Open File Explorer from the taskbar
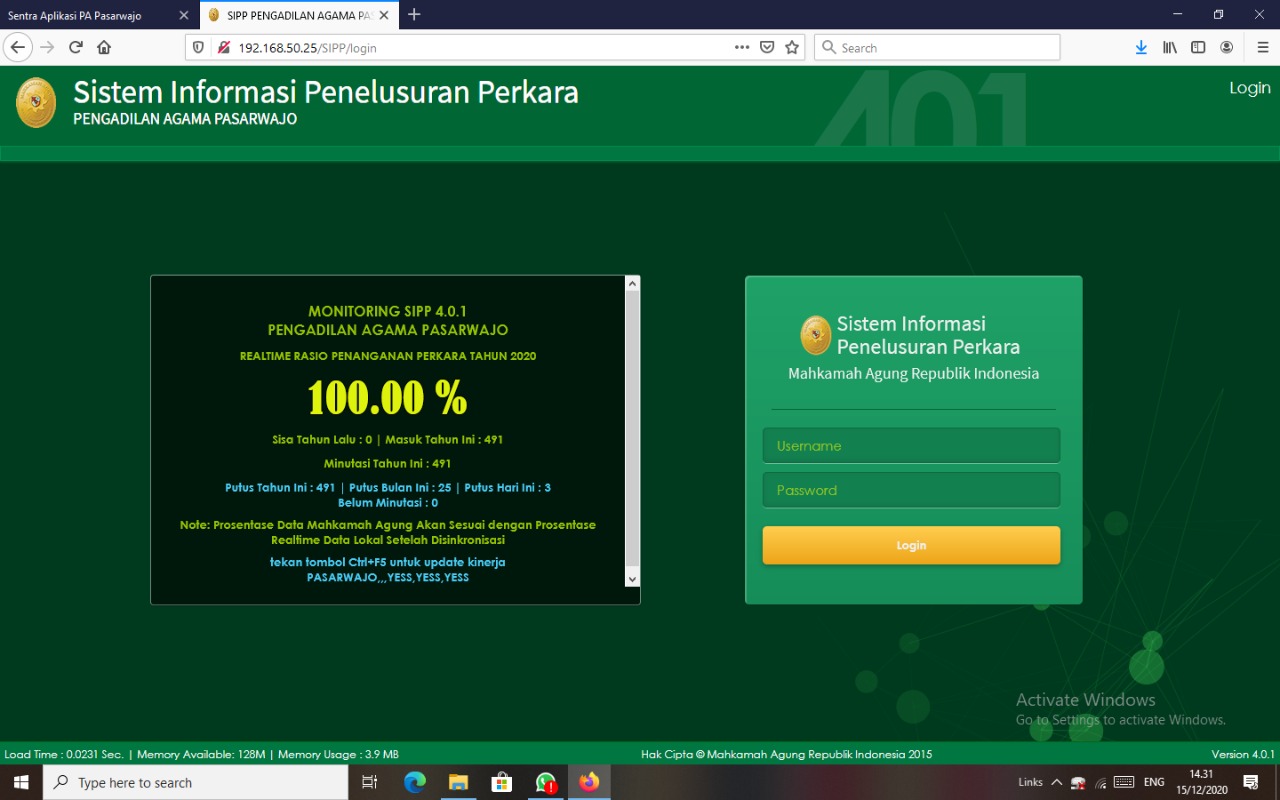The height and width of the screenshot is (800, 1280). pyautogui.click(x=458, y=782)
